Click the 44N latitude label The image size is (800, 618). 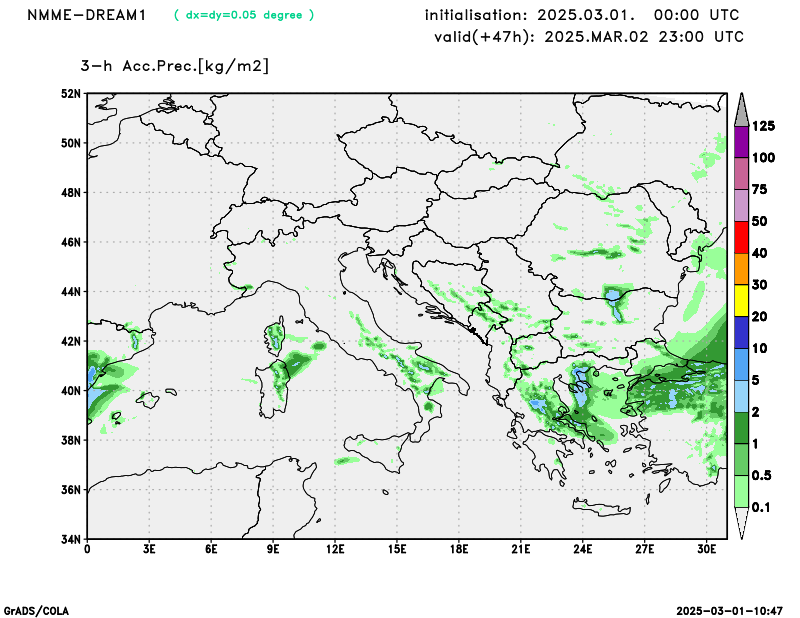click(71, 292)
